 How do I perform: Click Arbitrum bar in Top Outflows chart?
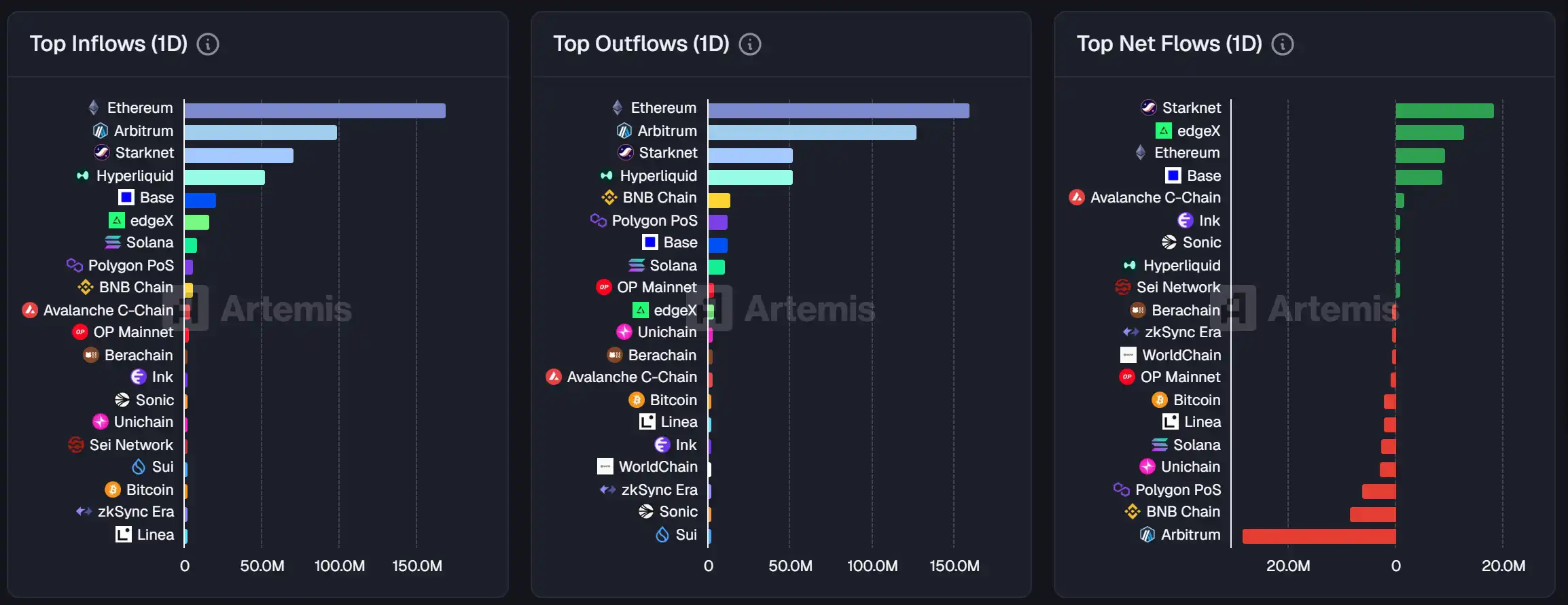[x=812, y=133]
